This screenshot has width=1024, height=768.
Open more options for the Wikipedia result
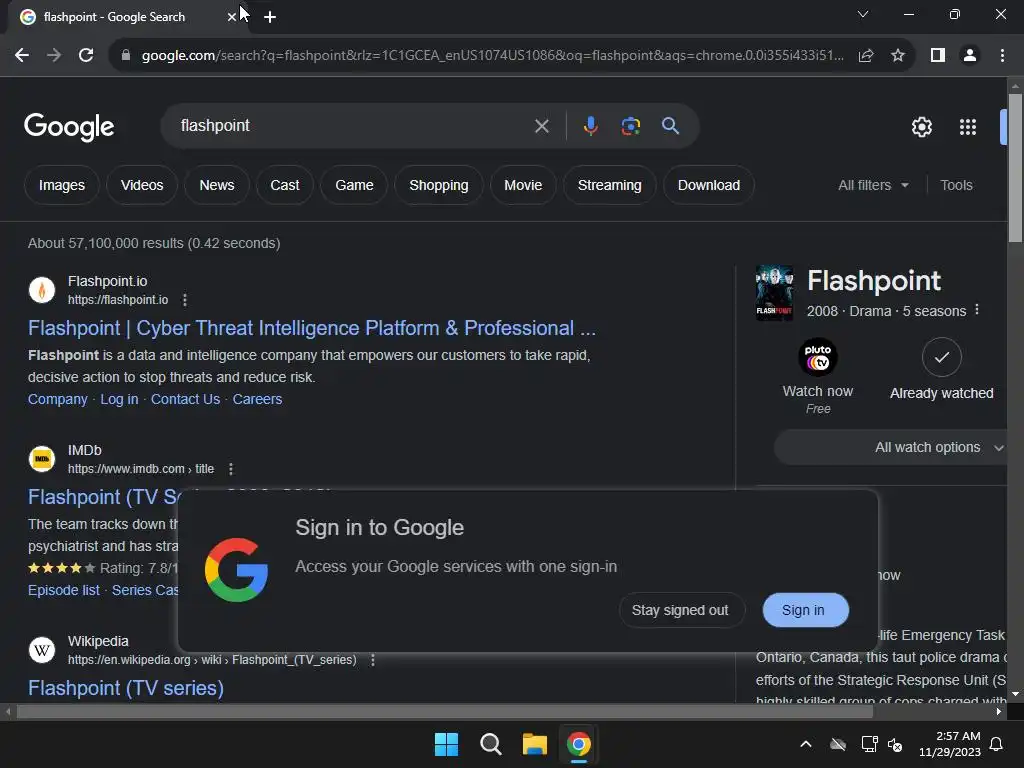tap(372, 660)
